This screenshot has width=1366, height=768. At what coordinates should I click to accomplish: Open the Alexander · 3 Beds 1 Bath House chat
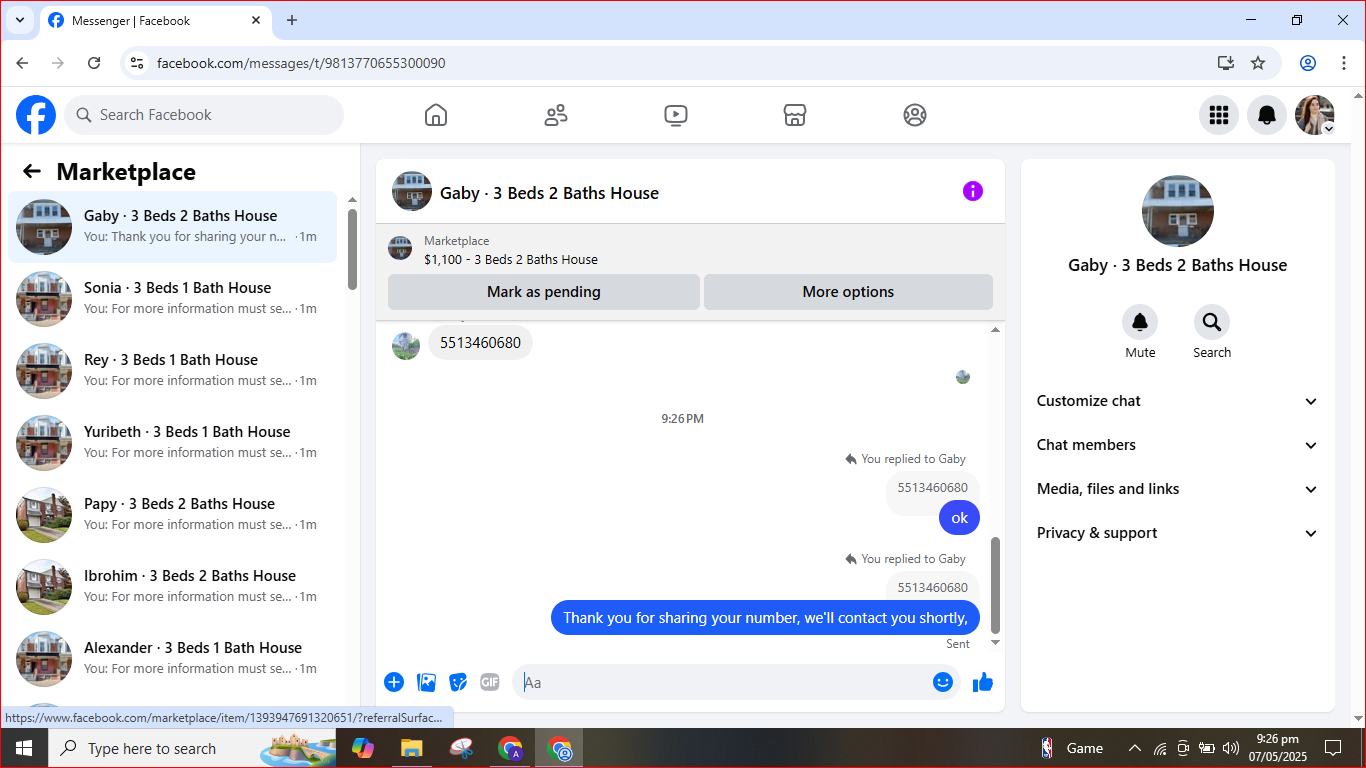(173, 659)
